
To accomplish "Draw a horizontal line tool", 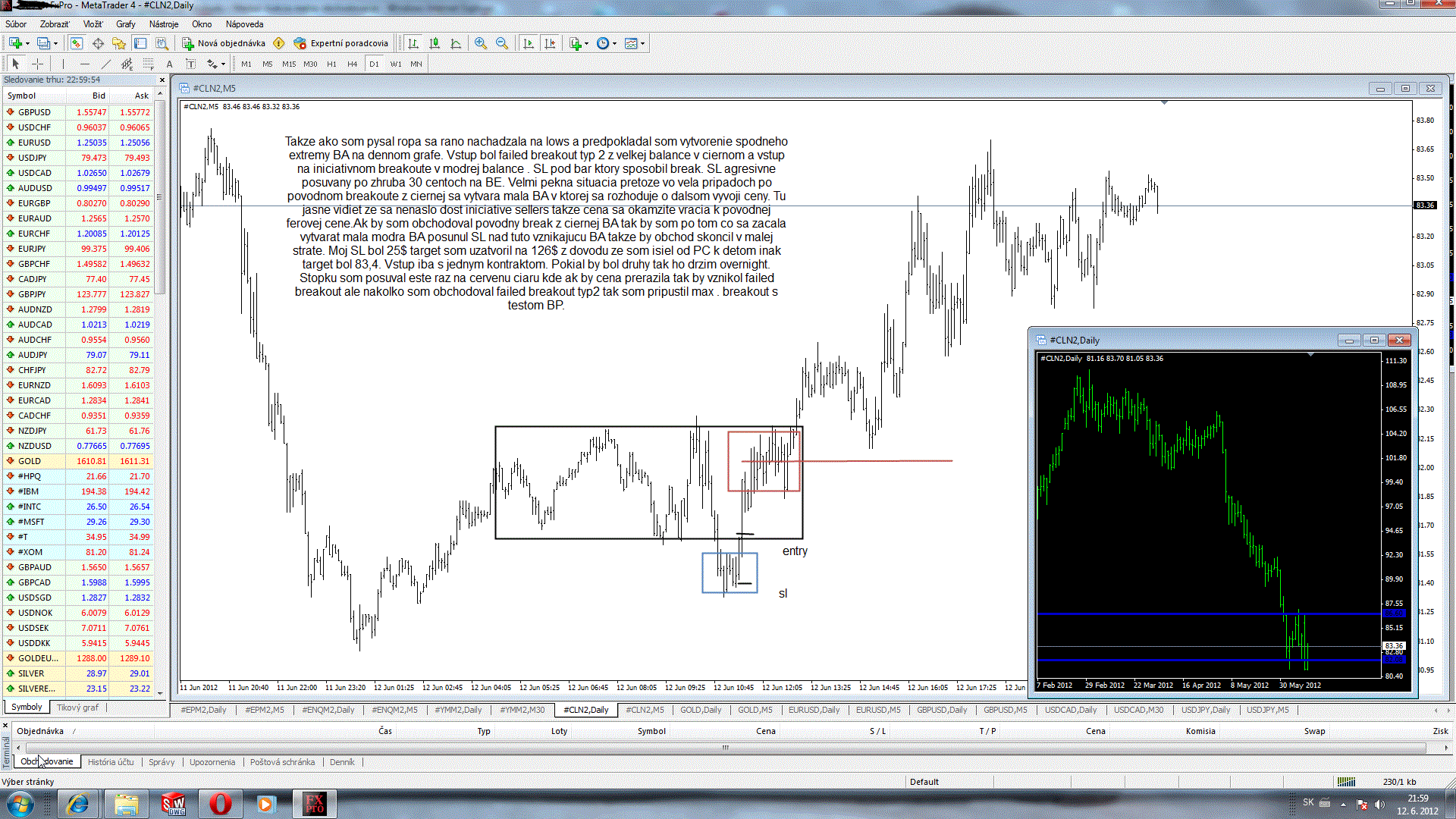I will click(x=84, y=64).
